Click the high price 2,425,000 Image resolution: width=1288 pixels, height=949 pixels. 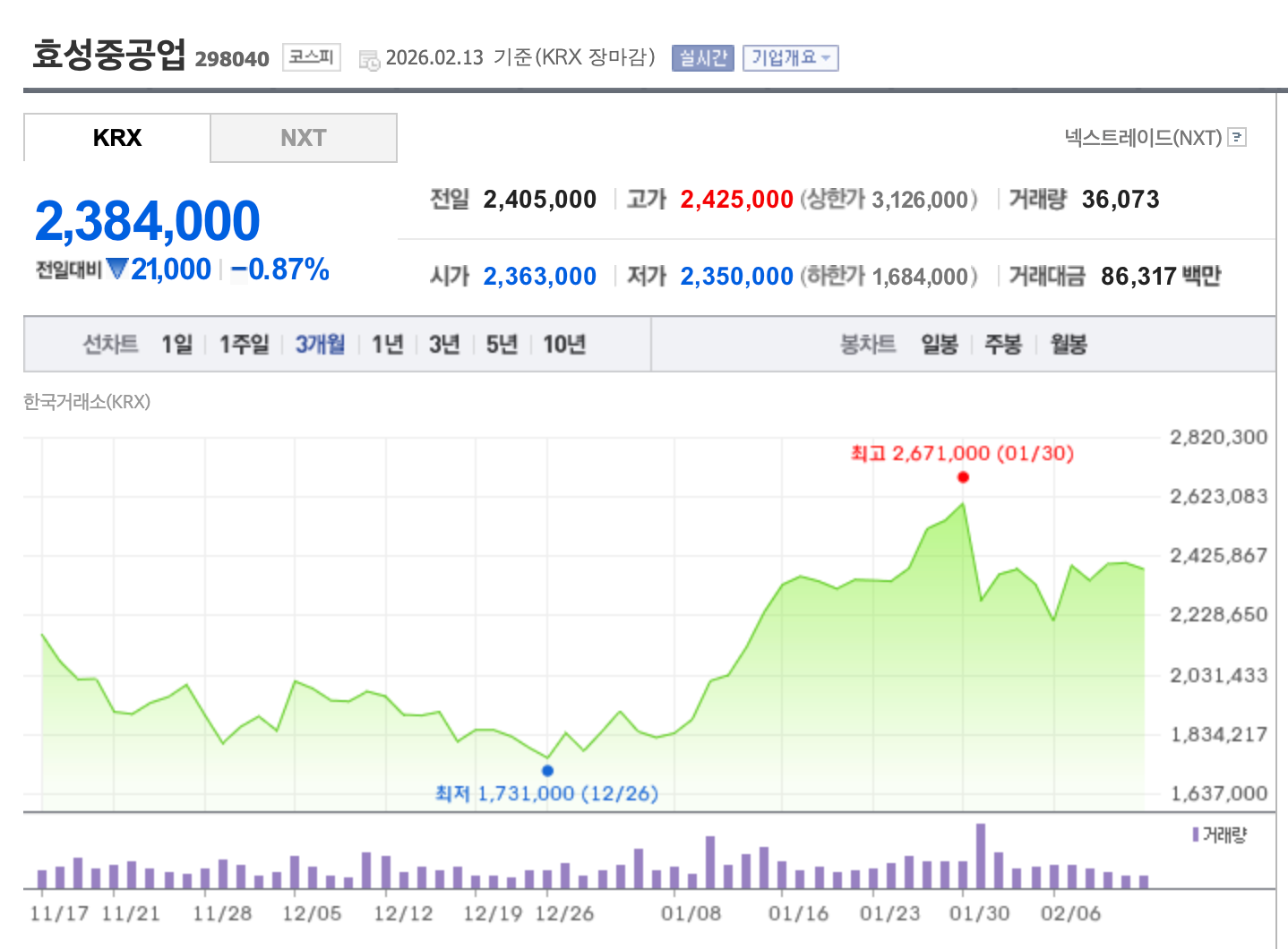point(737,199)
